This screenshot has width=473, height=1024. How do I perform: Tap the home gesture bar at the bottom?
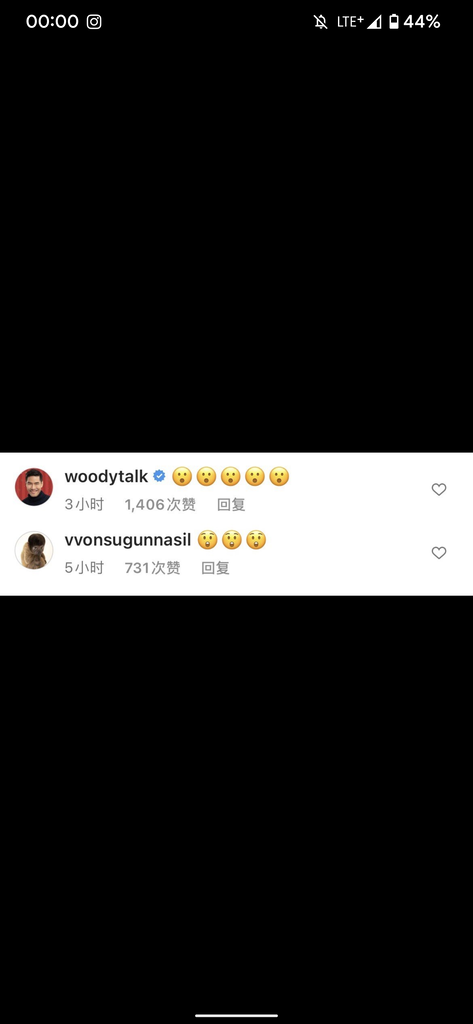coord(236,1016)
